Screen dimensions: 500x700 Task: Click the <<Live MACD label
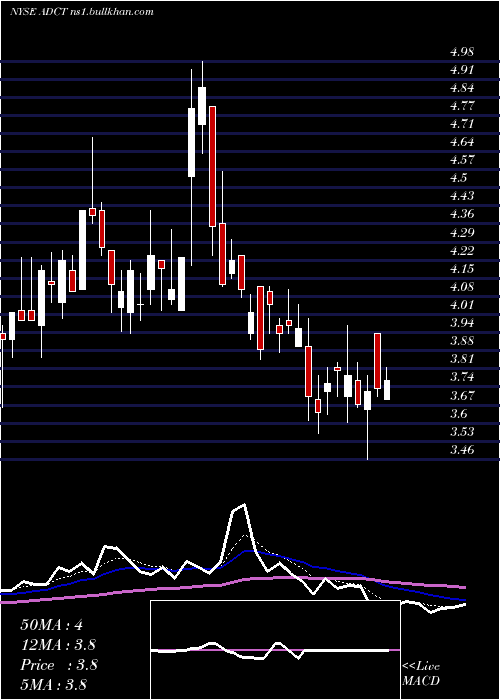[421, 673]
